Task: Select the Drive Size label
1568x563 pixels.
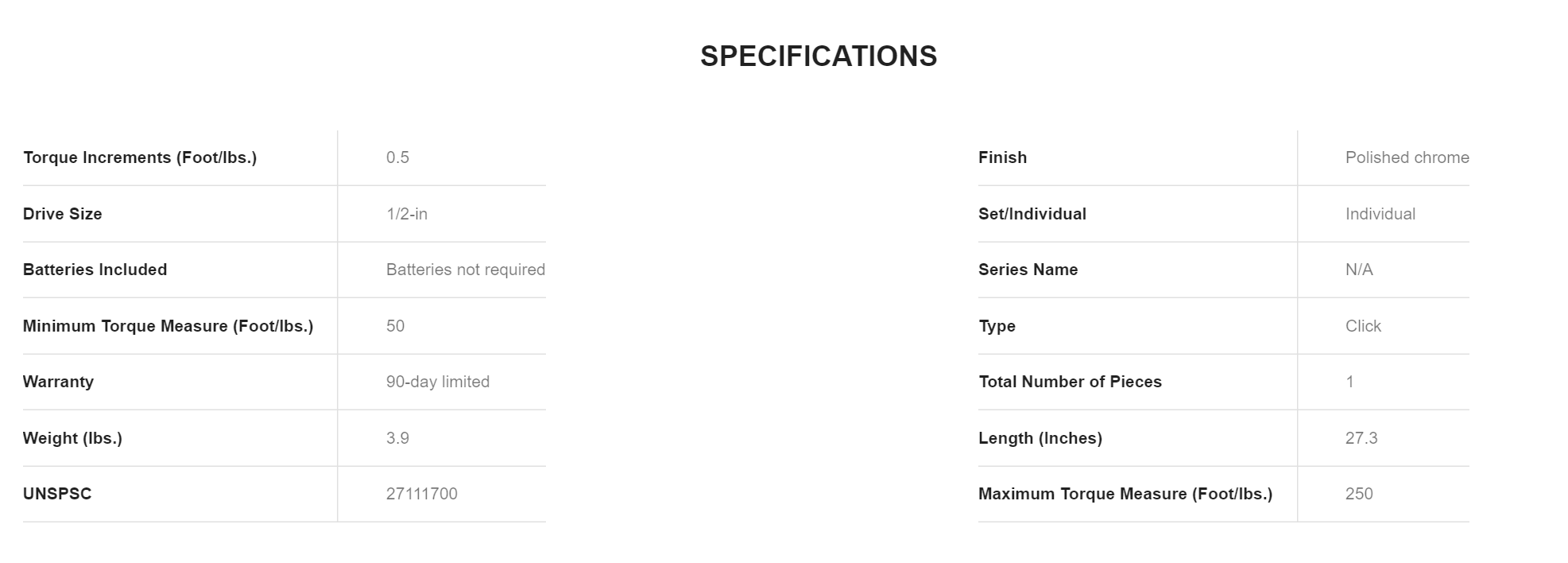Action: pos(63,214)
